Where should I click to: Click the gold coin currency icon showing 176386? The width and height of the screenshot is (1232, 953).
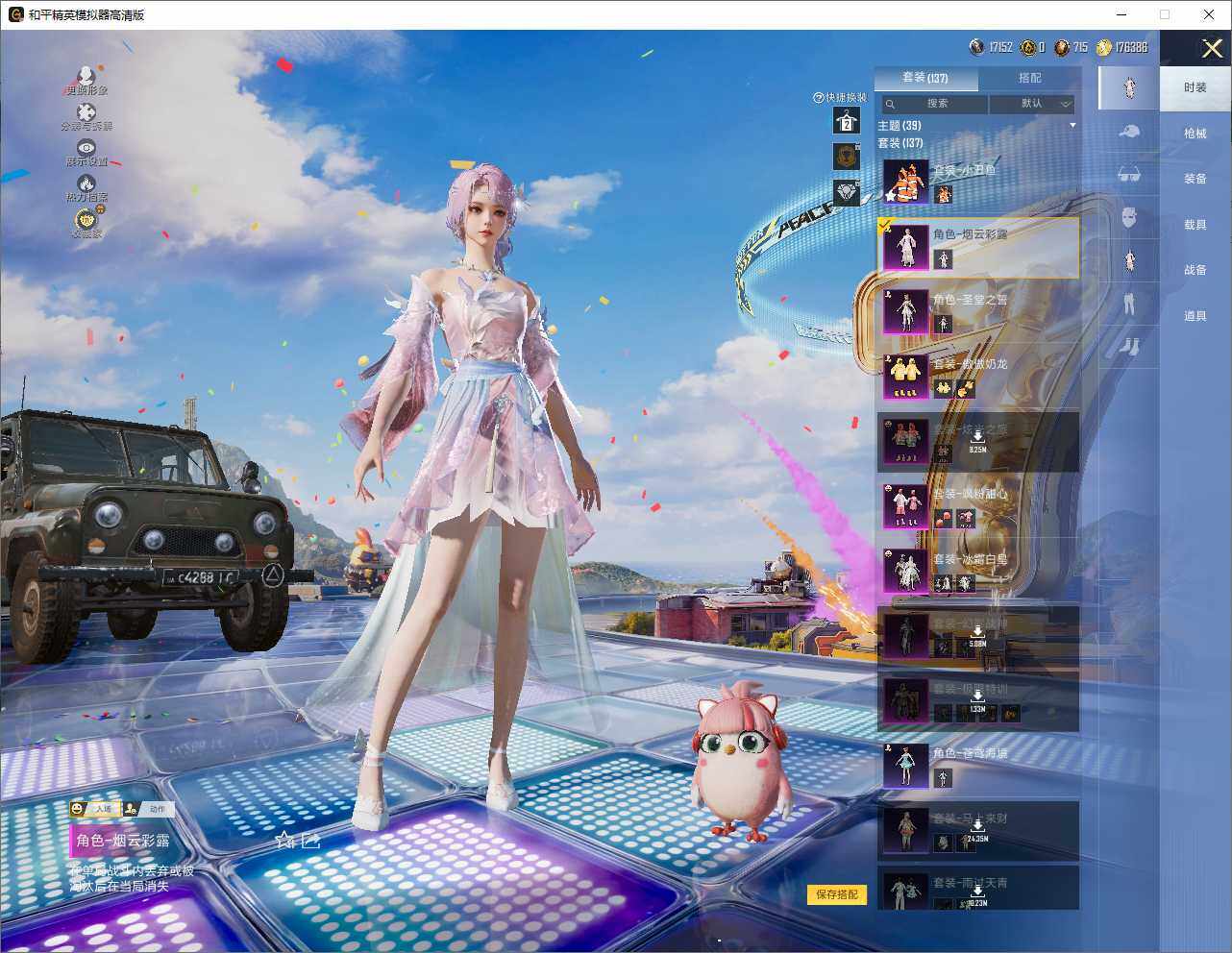point(1103,47)
